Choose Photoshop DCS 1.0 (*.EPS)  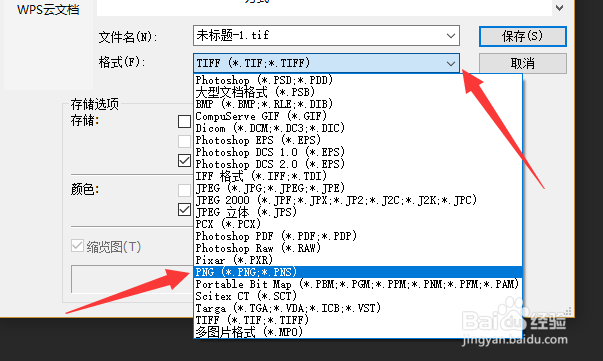[358, 152]
